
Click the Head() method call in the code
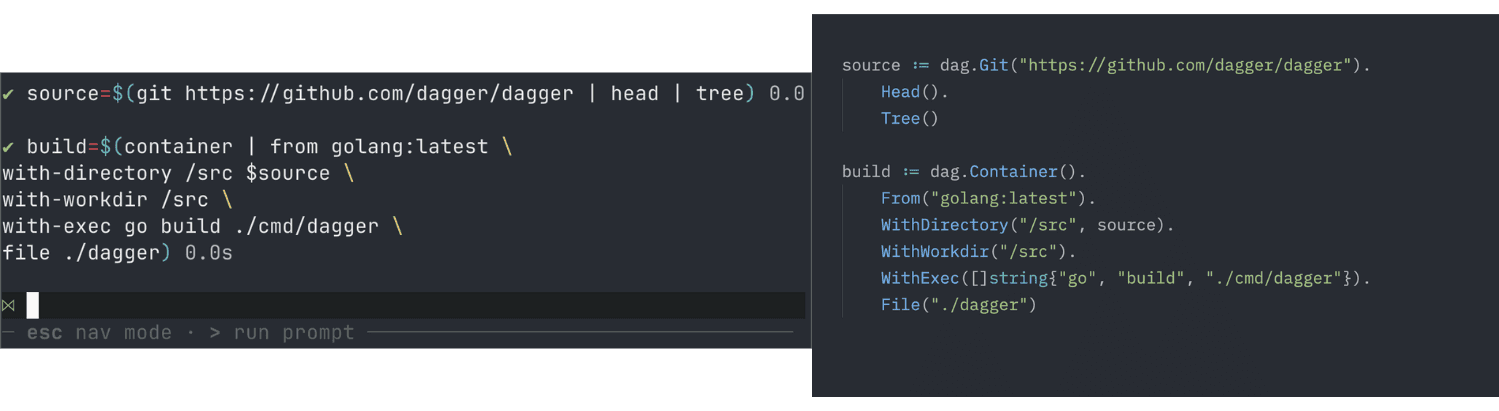pos(910,92)
